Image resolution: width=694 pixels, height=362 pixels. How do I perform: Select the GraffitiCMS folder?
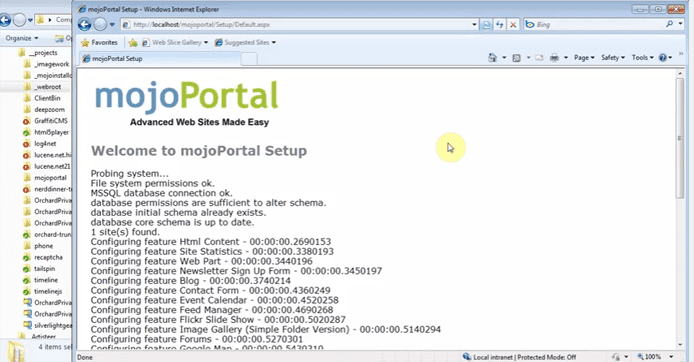[46, 121]
